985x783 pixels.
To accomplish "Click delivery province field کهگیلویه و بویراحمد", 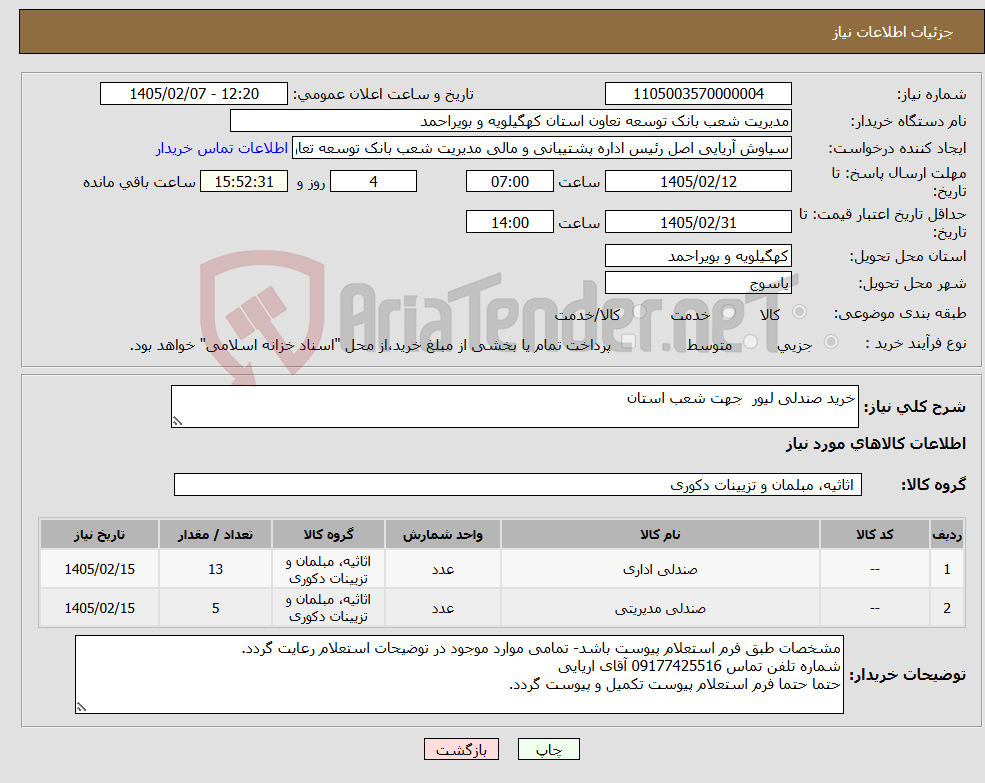I will point(698,256).
